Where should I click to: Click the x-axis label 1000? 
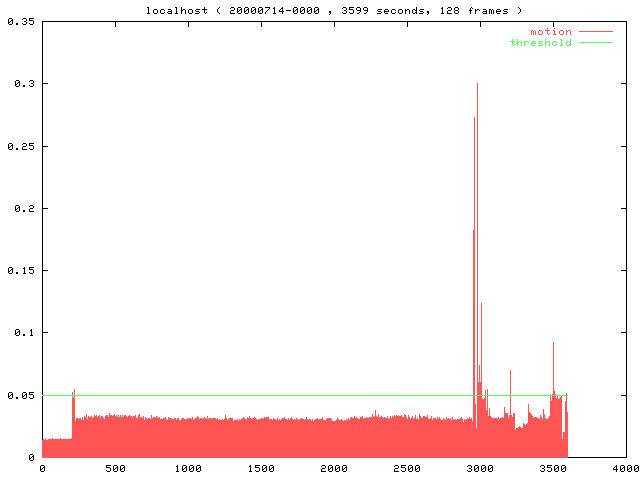click(188, 468)
